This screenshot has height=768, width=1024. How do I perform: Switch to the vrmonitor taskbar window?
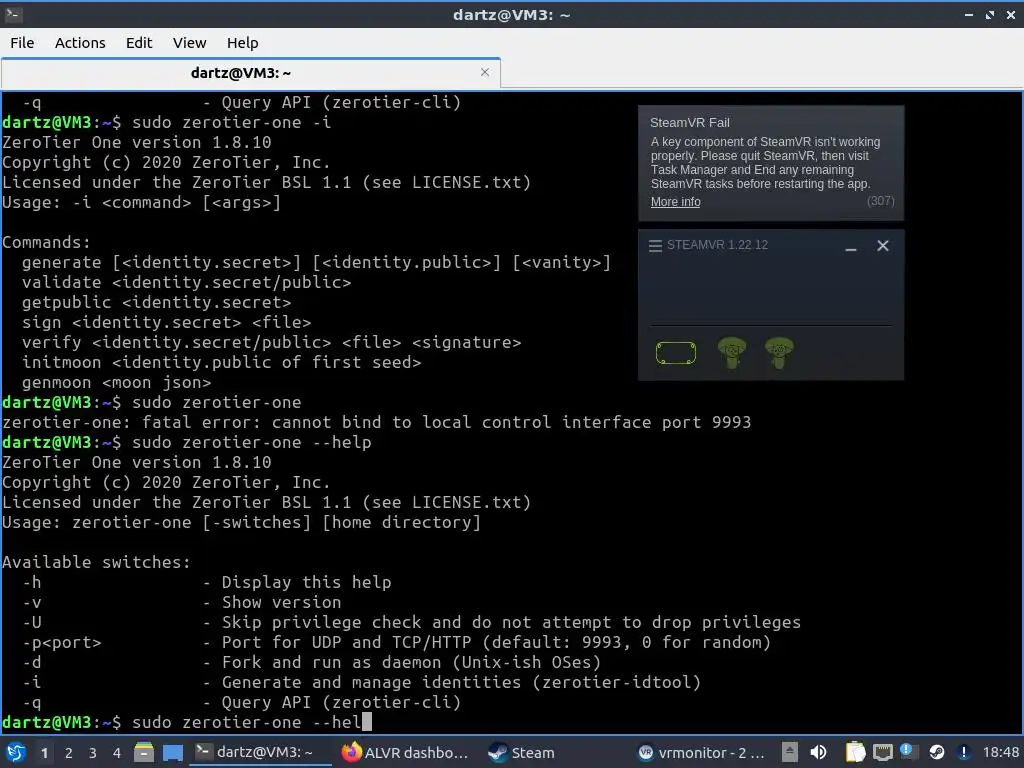pos(701,752)
